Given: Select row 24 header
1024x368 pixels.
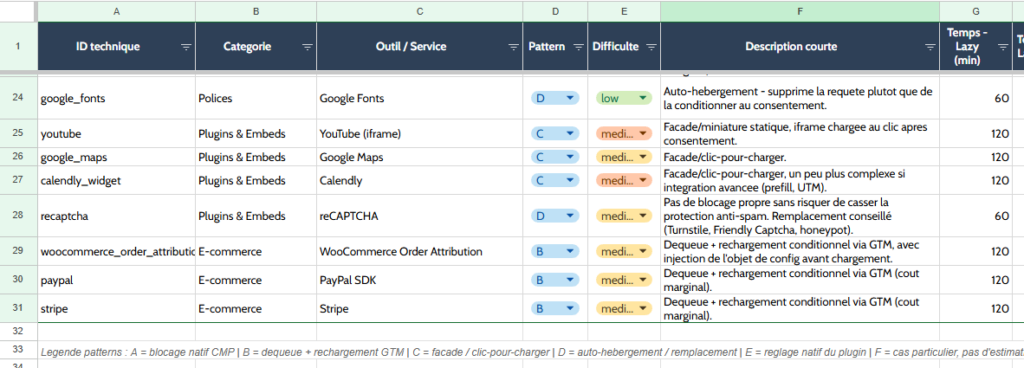Looking at the screenshot, I should click(x=18, y=98).
